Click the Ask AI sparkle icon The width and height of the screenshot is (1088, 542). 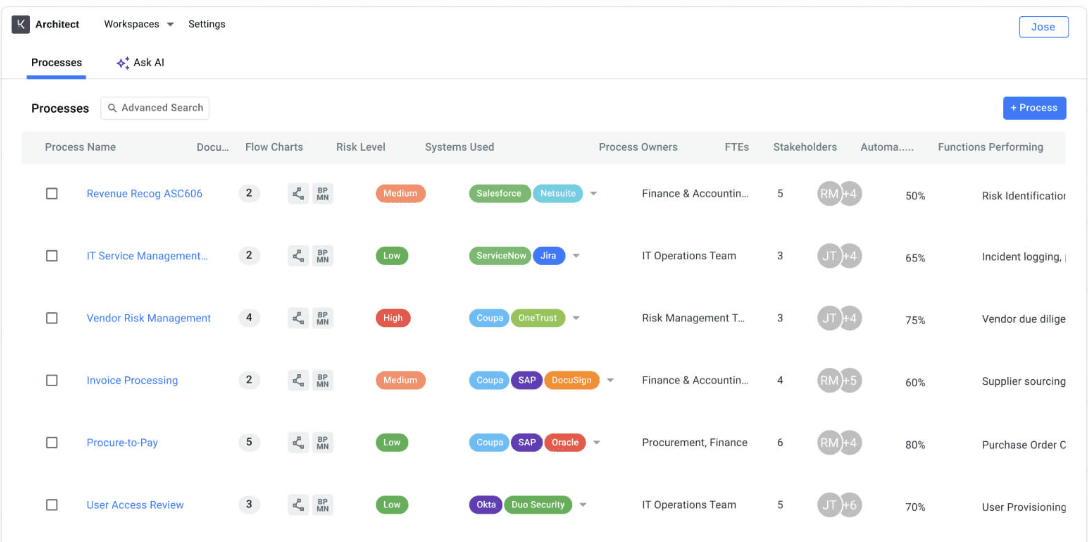click(123, 63)
